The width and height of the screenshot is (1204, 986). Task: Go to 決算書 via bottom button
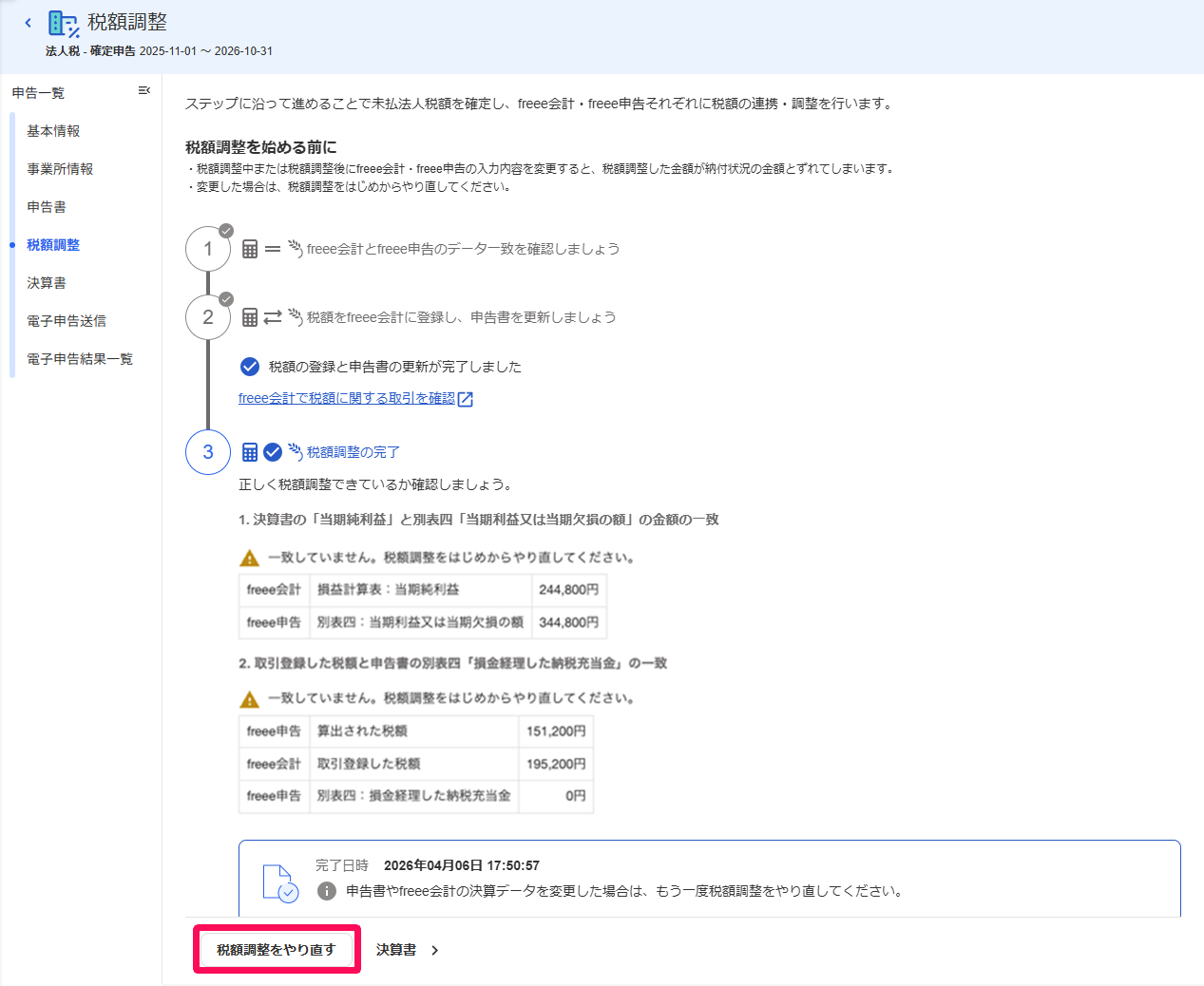pyautogui.click(x=396, y=950)
